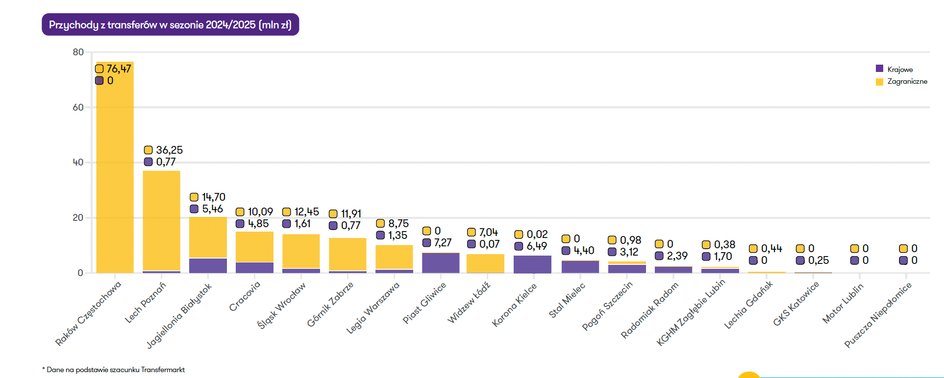Click the Przychody z transferów title badge
The width and height of the screenshot is (944, 378).
click(170, 25)
